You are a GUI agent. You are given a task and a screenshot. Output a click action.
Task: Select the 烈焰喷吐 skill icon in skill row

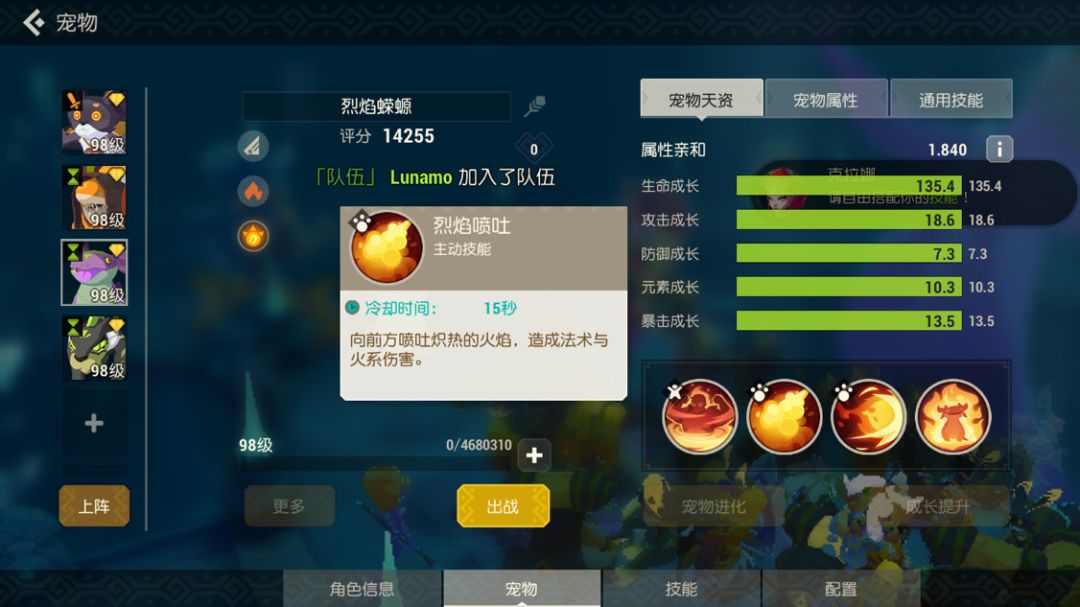pyautogui.click(x=784, y=417)
